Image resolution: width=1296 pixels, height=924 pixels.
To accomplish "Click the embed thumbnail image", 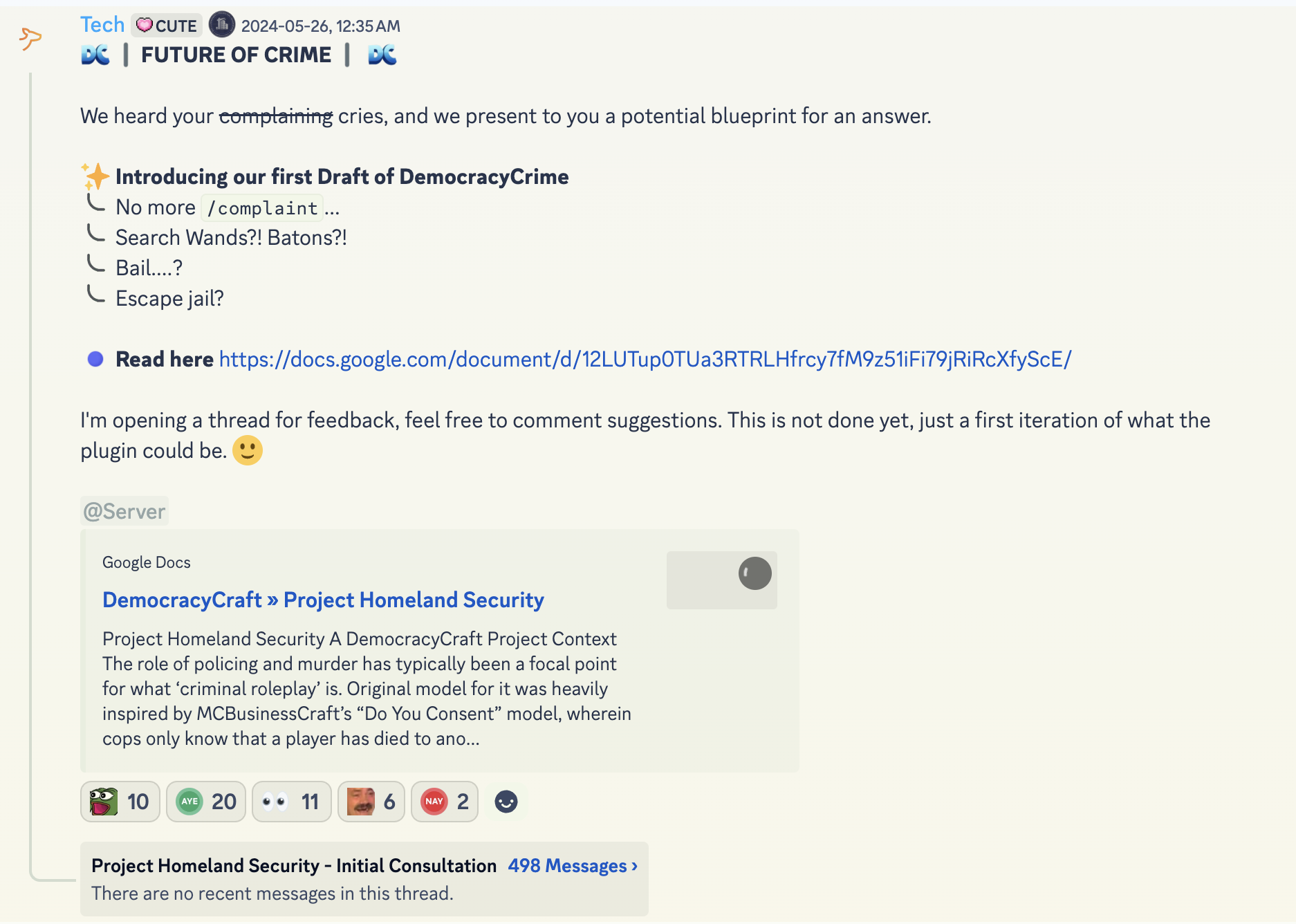I will point(721,580).
